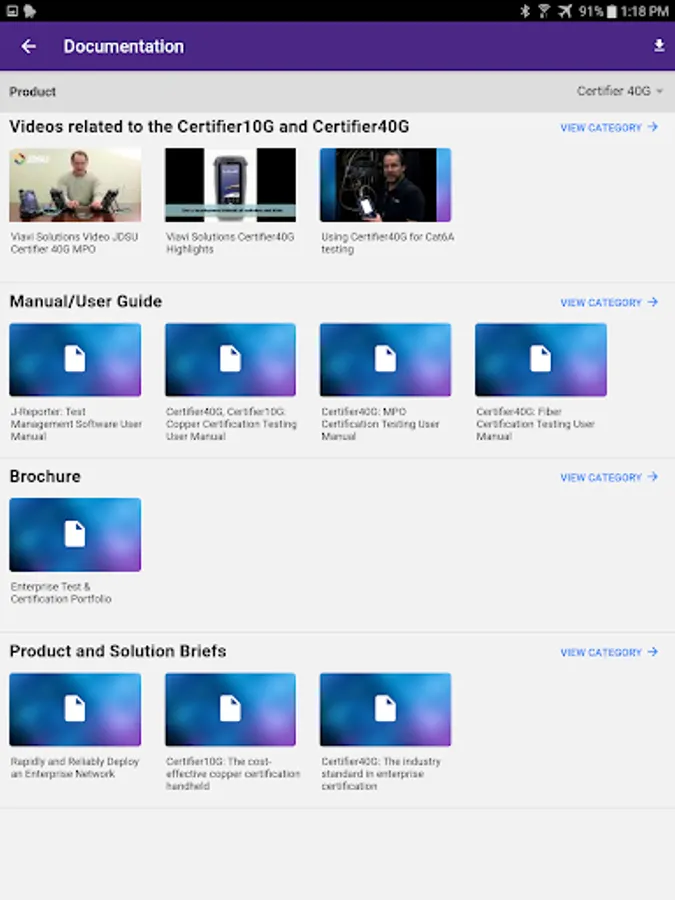Tap the screenshot notification icon in status bar
This screenshot has height=900, width=675.
12,11
